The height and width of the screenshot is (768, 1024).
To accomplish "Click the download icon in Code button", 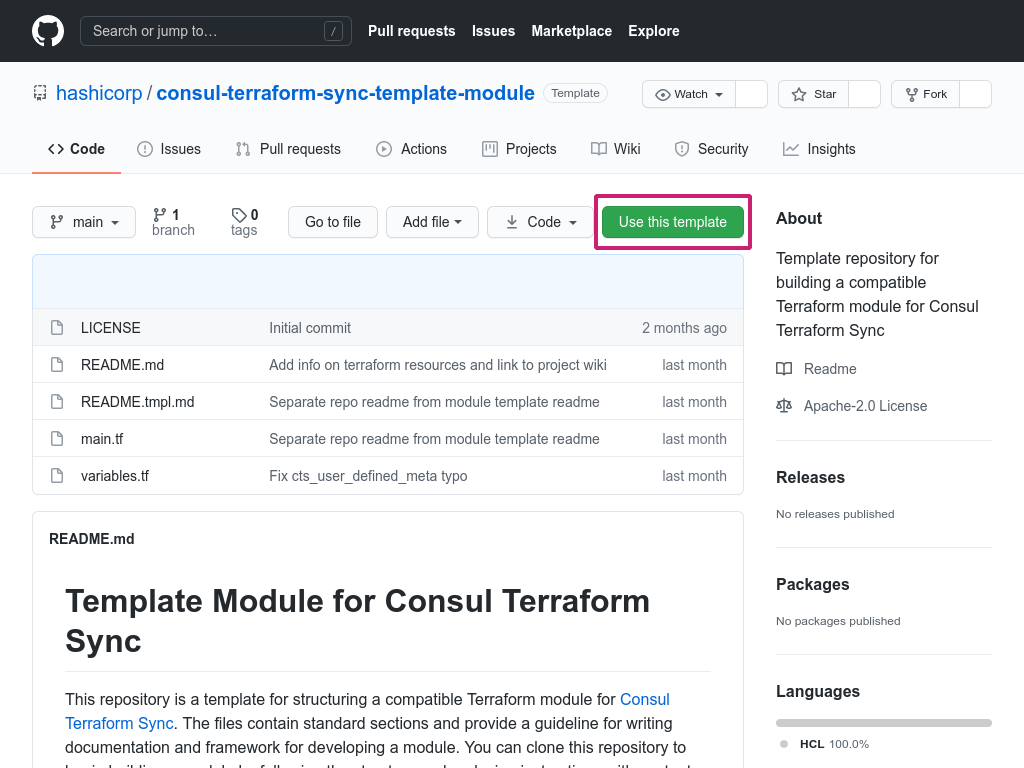I will click(512, 222).
